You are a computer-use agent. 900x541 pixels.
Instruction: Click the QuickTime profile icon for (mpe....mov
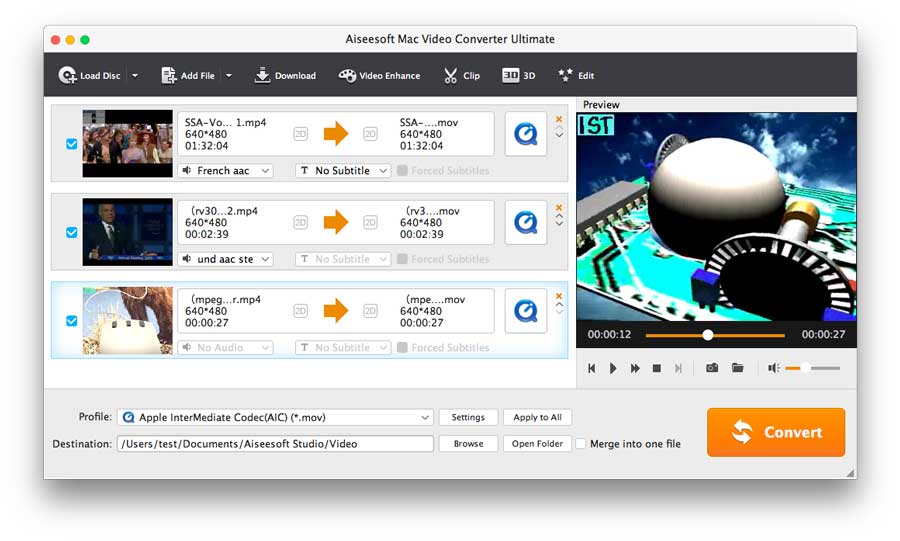(526, 310)
